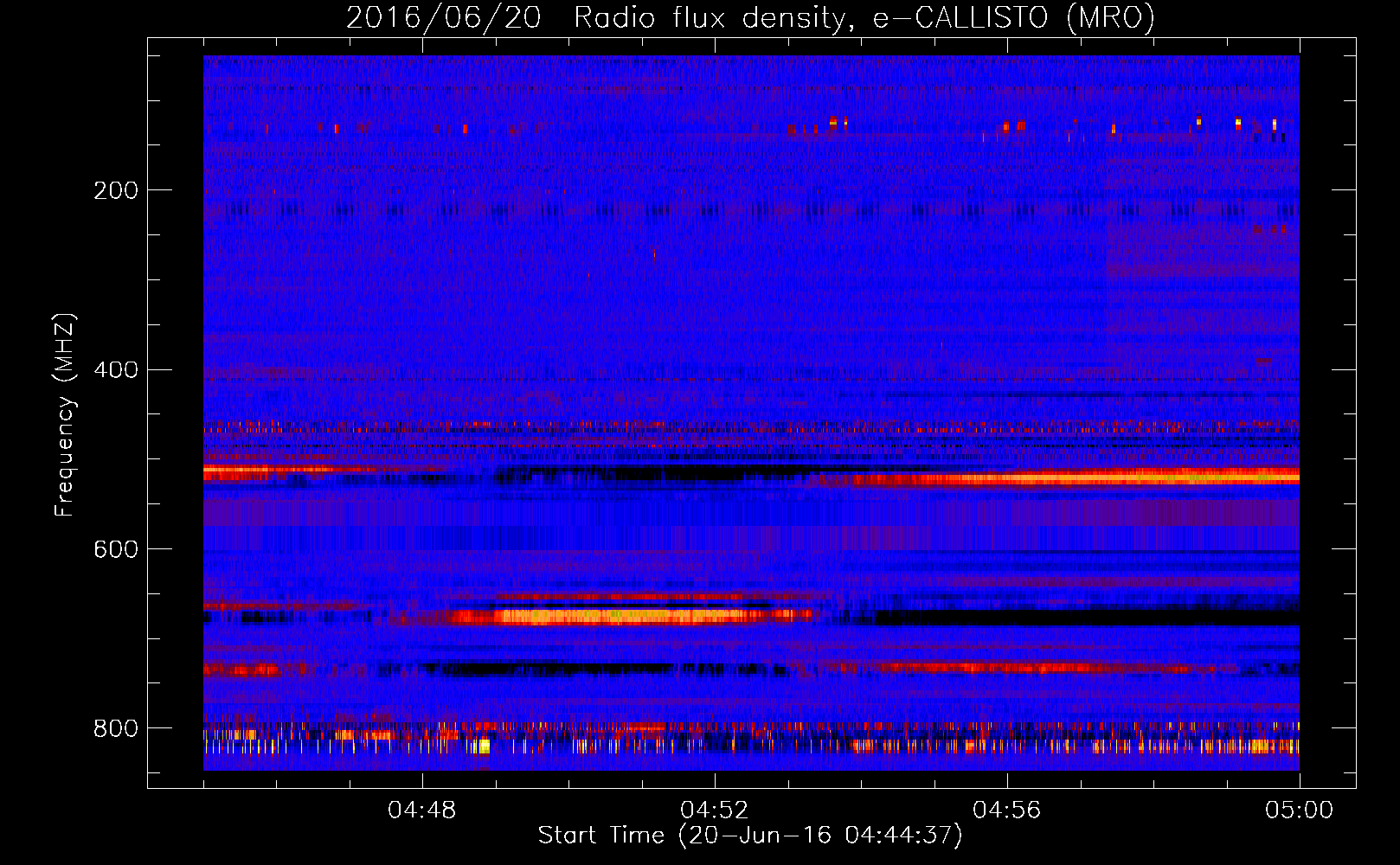1400x865 pixels.
Task: Click the plot title 'Radio flux density, e-CALLISTO (MRO)'
Action: point(864,17)
